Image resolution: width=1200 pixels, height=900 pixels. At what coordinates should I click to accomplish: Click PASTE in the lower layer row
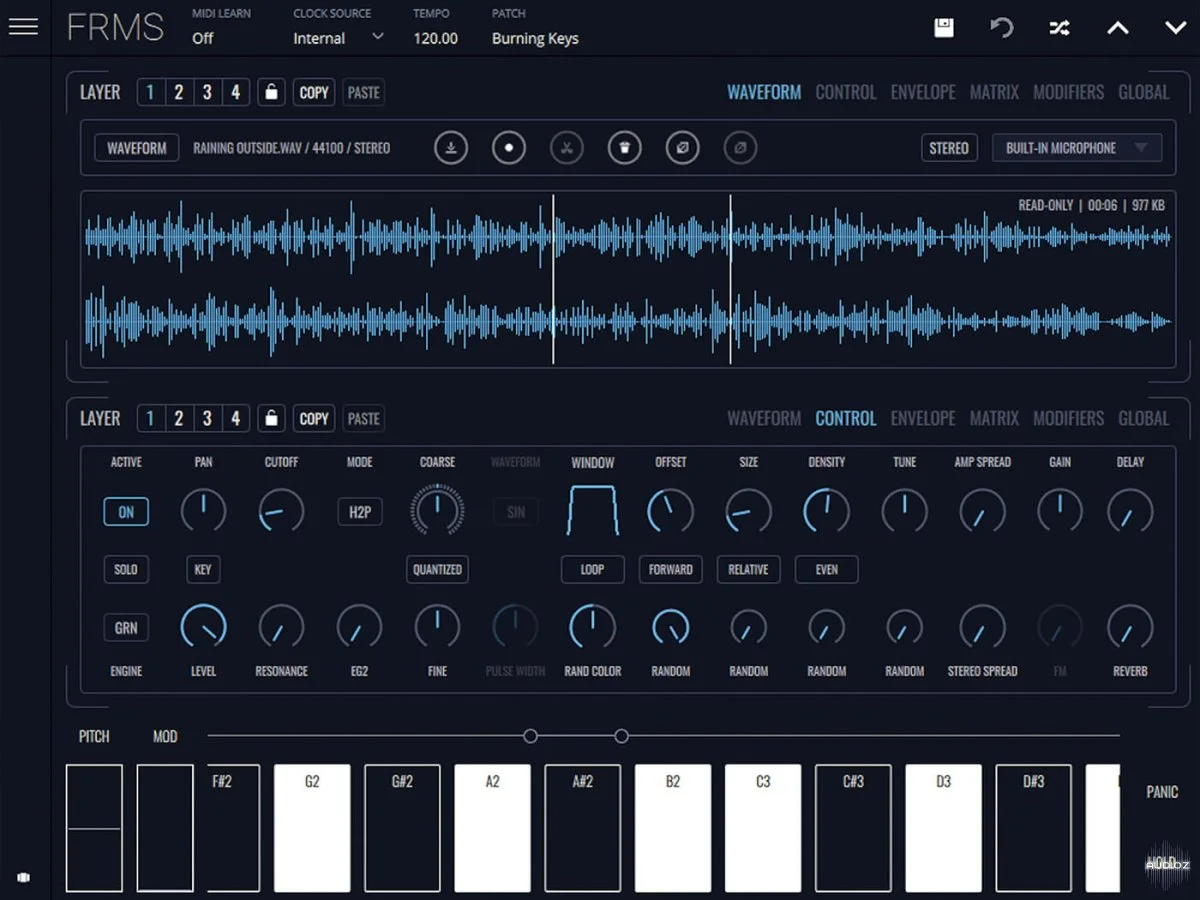[x=363, y=418]
